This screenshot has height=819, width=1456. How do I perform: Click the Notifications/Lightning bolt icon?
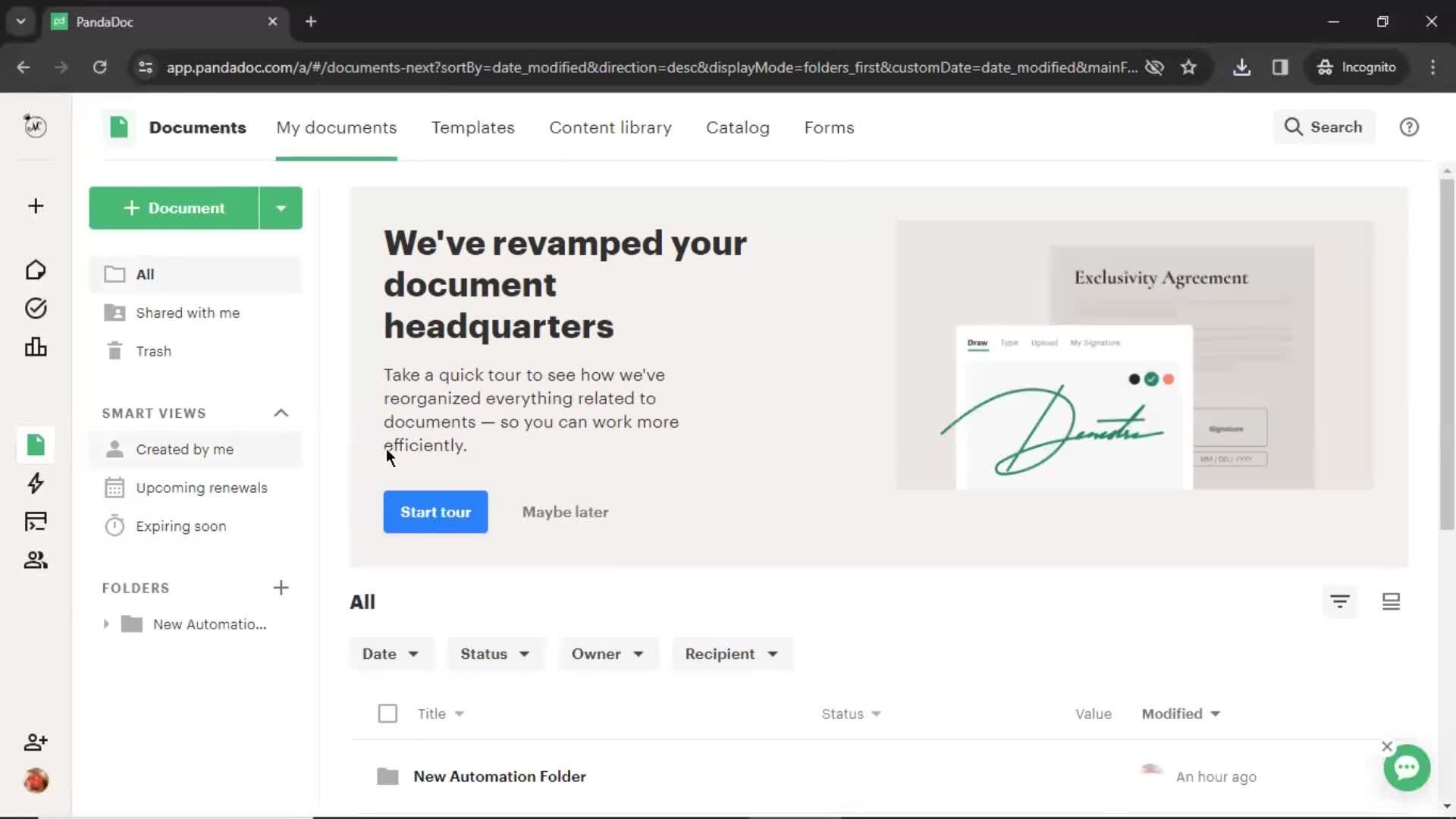pyautogui.click(x=35, y=482)
